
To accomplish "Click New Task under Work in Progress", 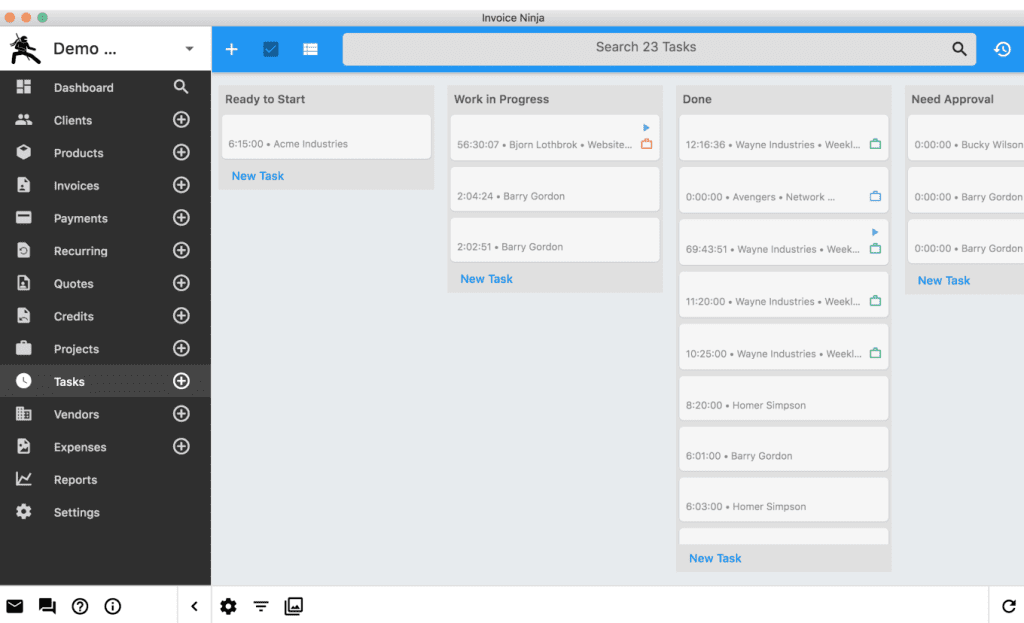I will (x=486, y=279).
